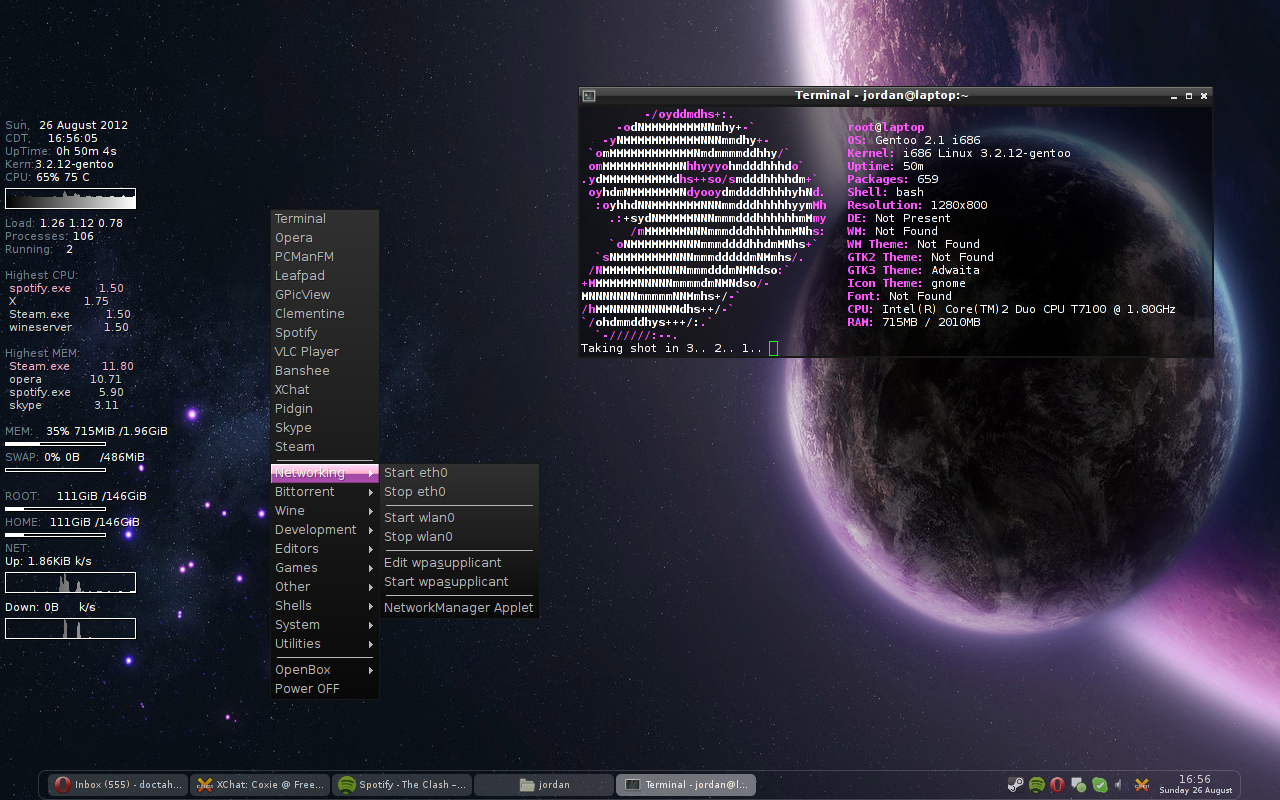This screenshot has height=800, width=1280.
Task: Expand the System submenu
Action: (x=297, y=624)
